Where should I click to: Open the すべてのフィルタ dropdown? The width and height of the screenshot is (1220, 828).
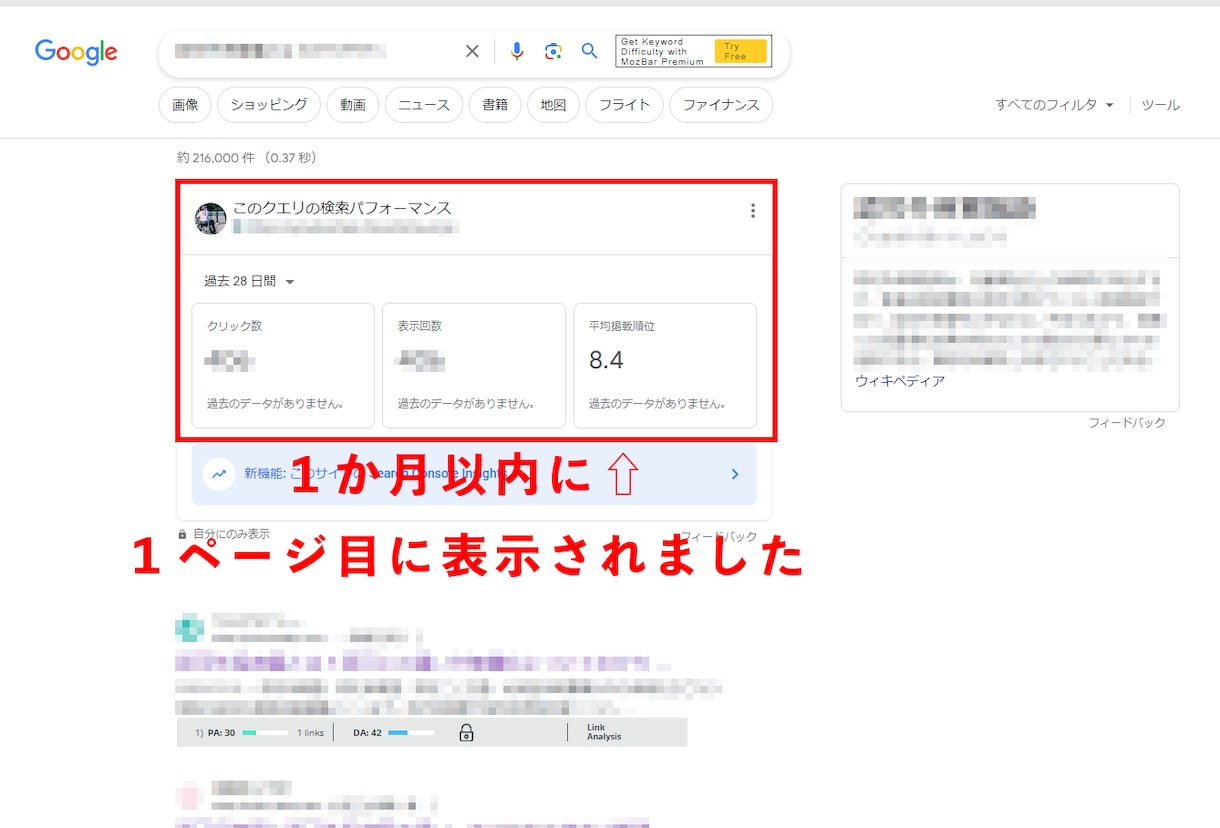1054,105
